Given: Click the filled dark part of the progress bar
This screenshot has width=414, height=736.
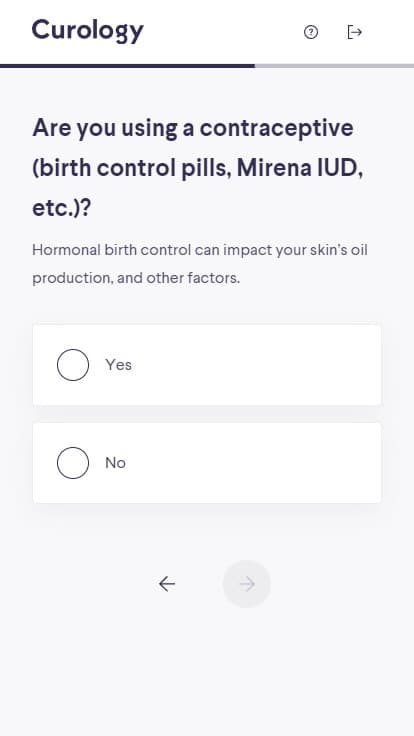Looking at the screenshot, I should point(127,66).
